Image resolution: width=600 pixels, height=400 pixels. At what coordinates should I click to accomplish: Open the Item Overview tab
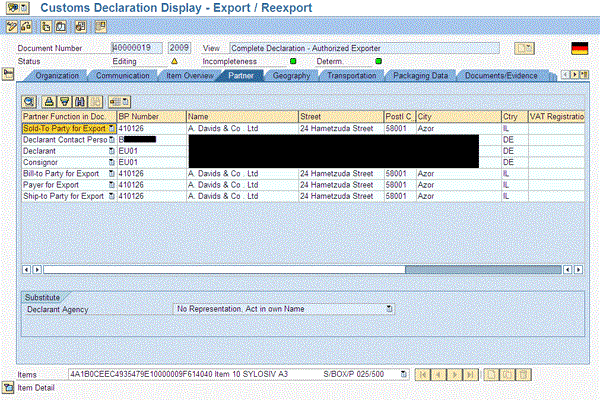click(189, 75)
